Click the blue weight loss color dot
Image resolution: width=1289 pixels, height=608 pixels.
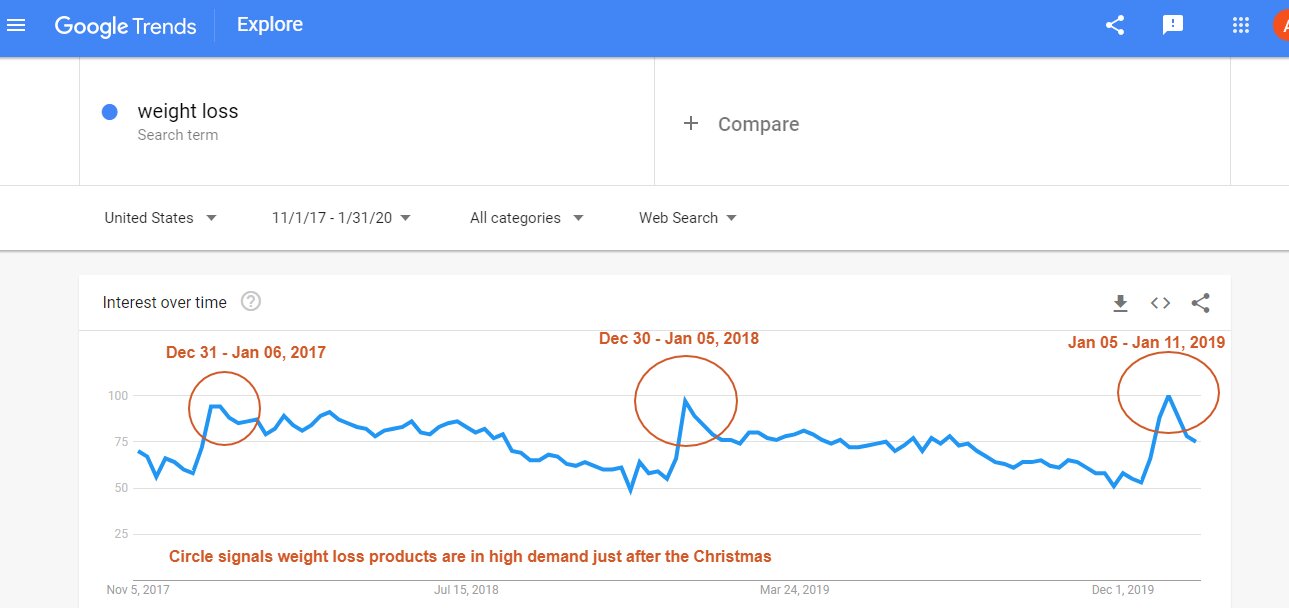click(x=111, y=112)
